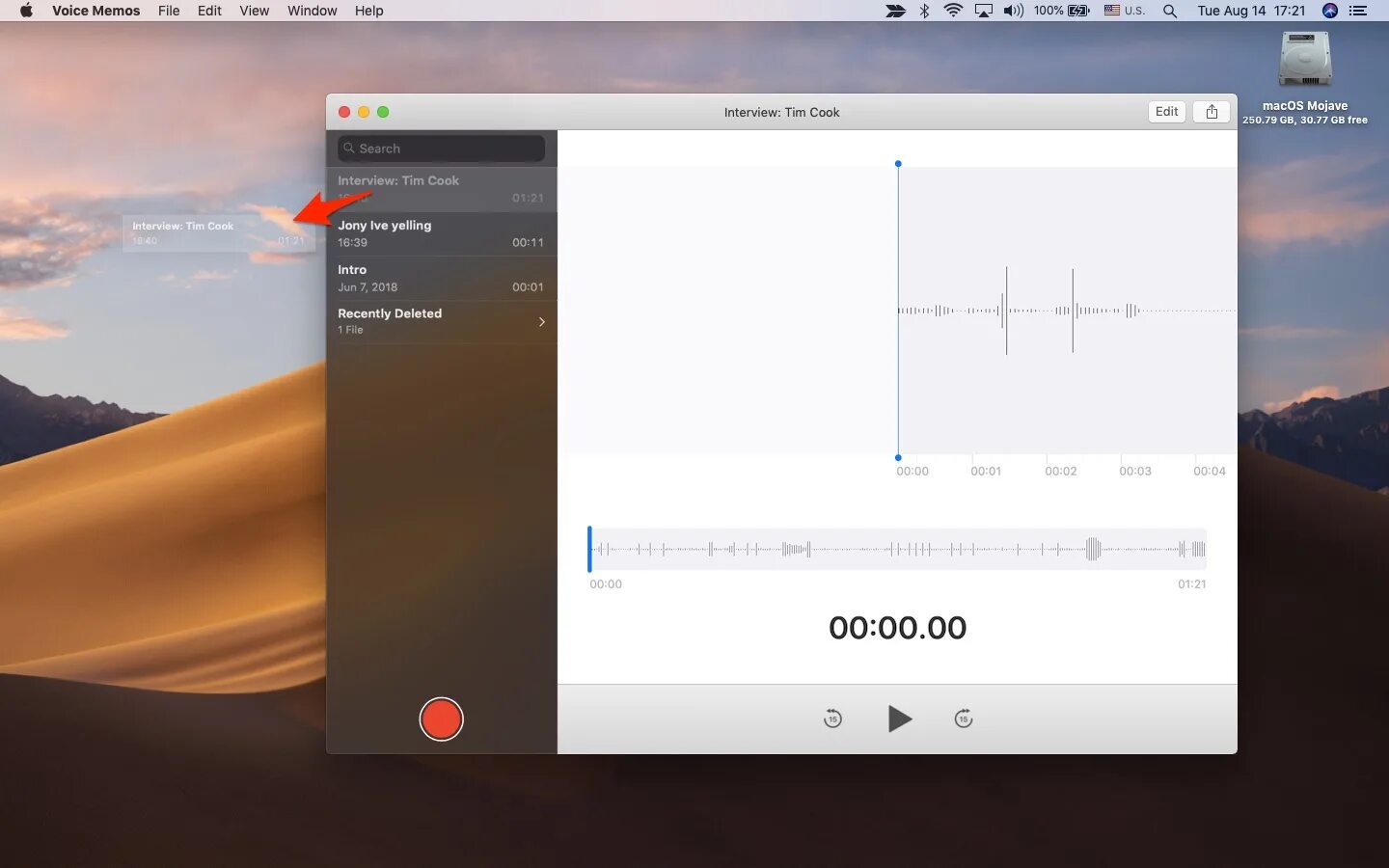Open Spotlight search magnifier
1389x868 pixels.
coord(1170,11)
